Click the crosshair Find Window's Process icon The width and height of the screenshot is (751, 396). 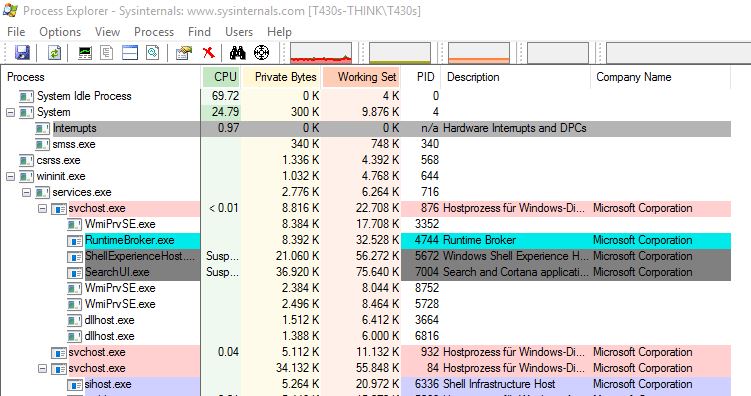261,53
